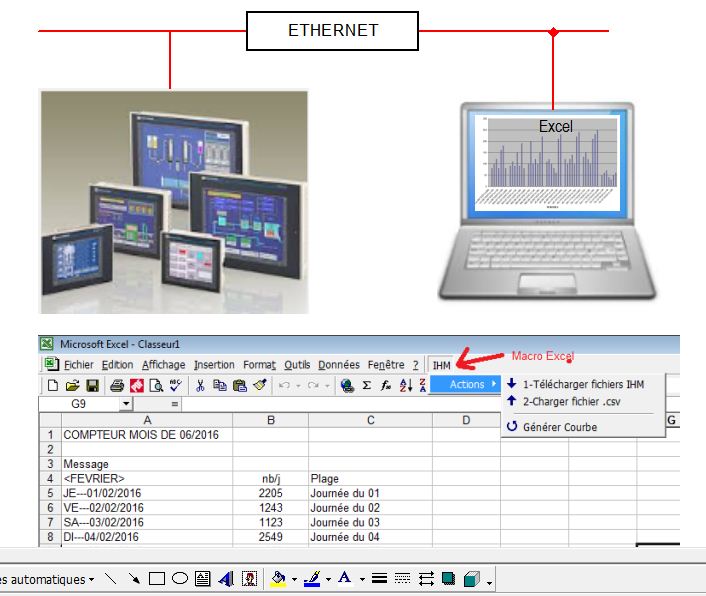Sort ascending with the A-Z icon

click(x=406, y=385)
